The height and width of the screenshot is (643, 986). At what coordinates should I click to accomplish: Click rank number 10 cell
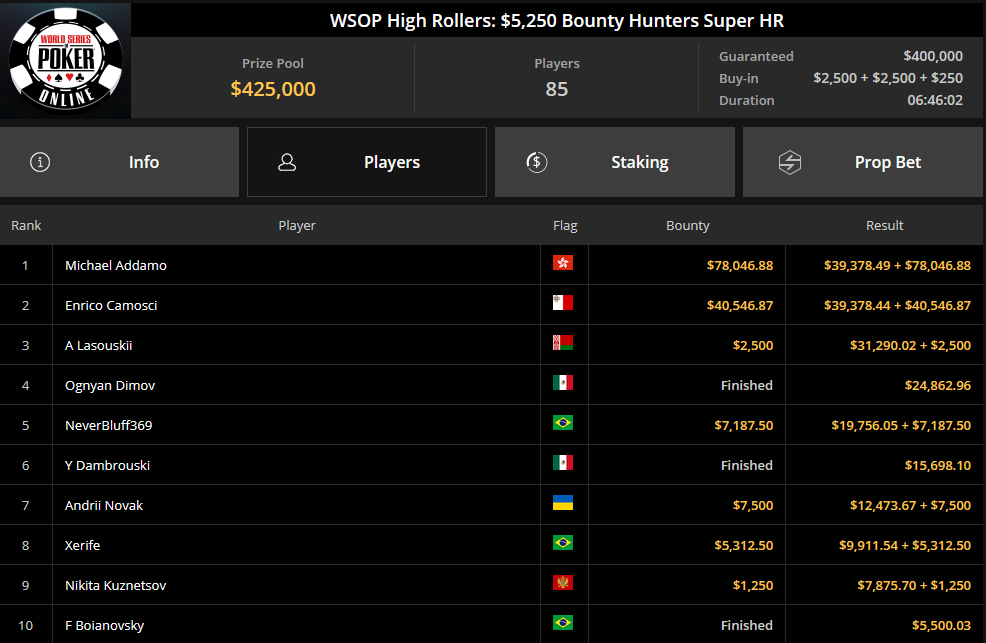pos(26,625)
